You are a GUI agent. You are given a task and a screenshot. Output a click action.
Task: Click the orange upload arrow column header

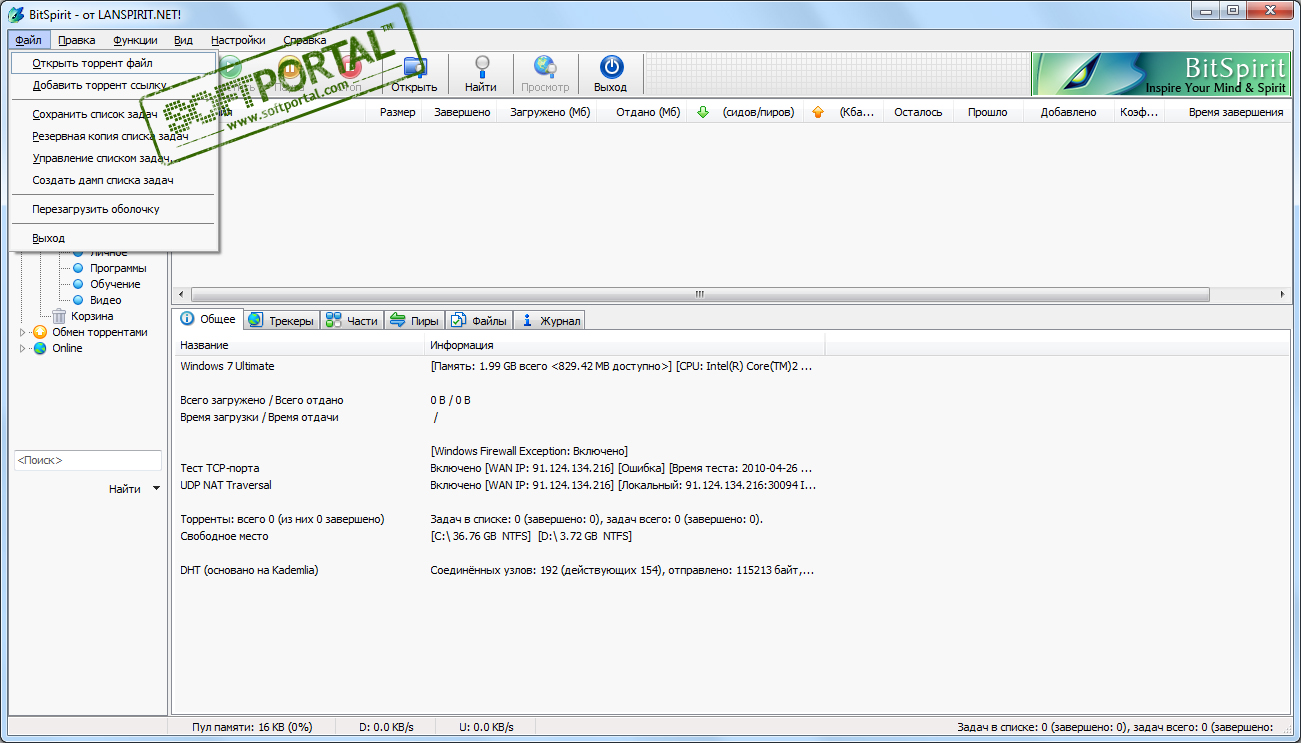point(818,112)
